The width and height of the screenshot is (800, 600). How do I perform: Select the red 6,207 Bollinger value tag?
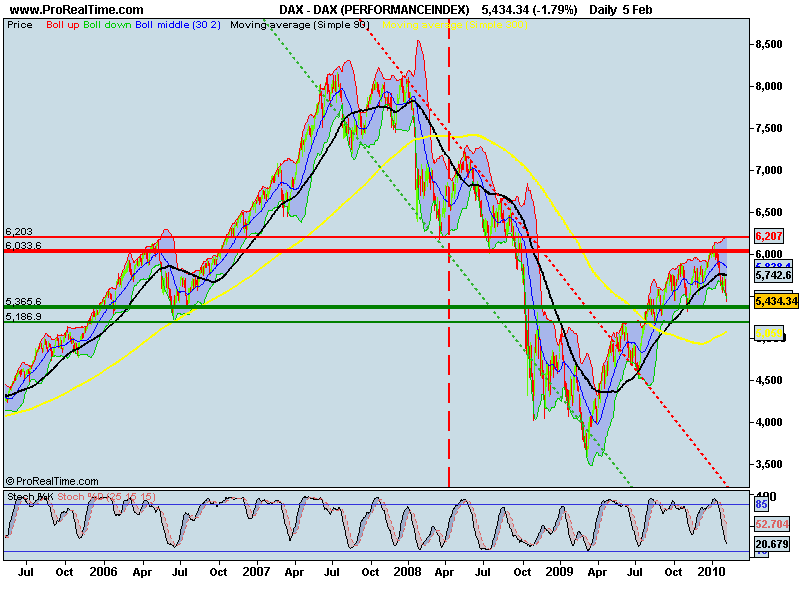click(769, 236)
